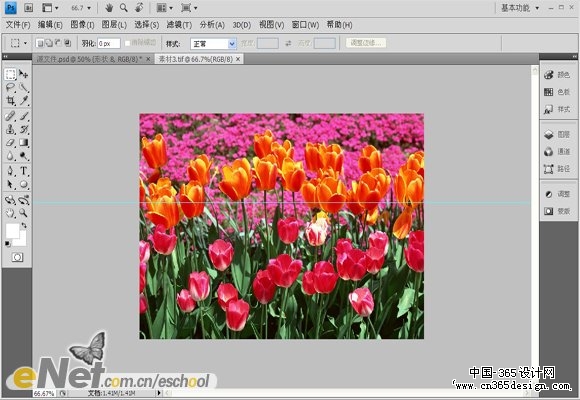Open the 滤镜(T) Filter menu
Image resolution: width=580 pixels, height=400 pixels.
pos(179,25)
